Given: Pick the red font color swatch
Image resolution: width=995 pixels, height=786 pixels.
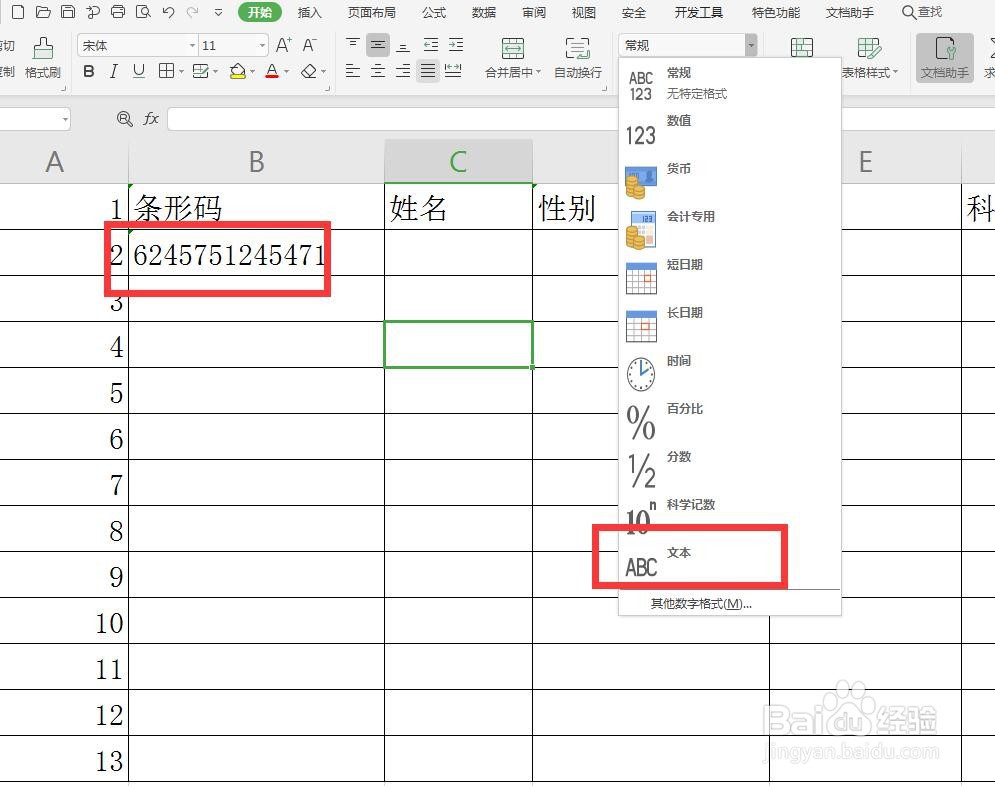Looking at the screenshot, I should click(273, 74).
